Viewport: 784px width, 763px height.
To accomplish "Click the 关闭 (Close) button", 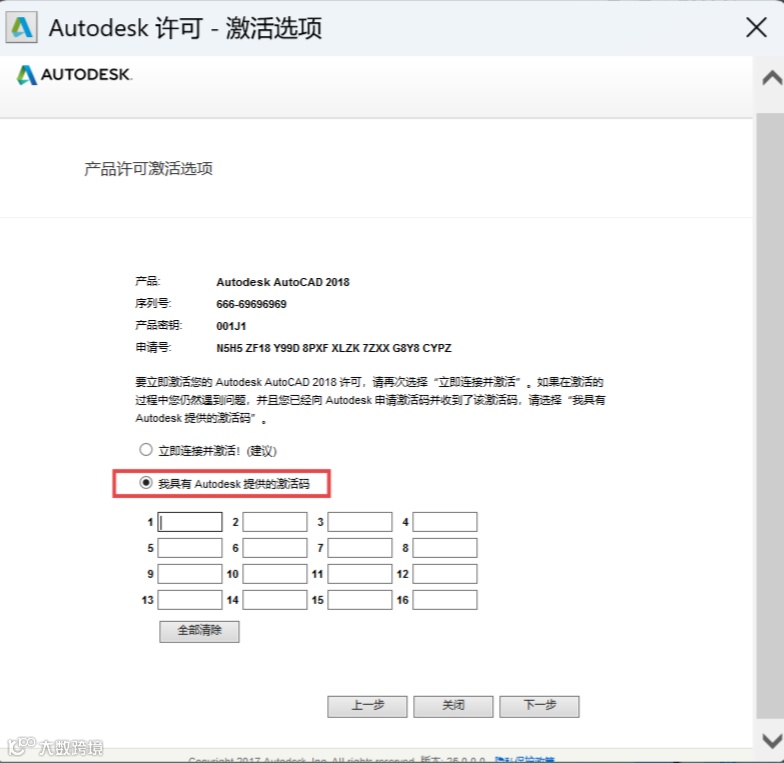I will point(454,706).
